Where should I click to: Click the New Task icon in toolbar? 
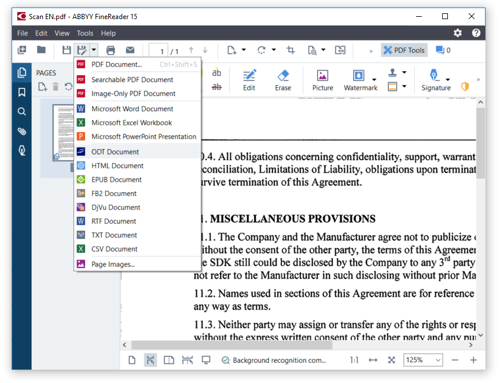coord(22,50)
